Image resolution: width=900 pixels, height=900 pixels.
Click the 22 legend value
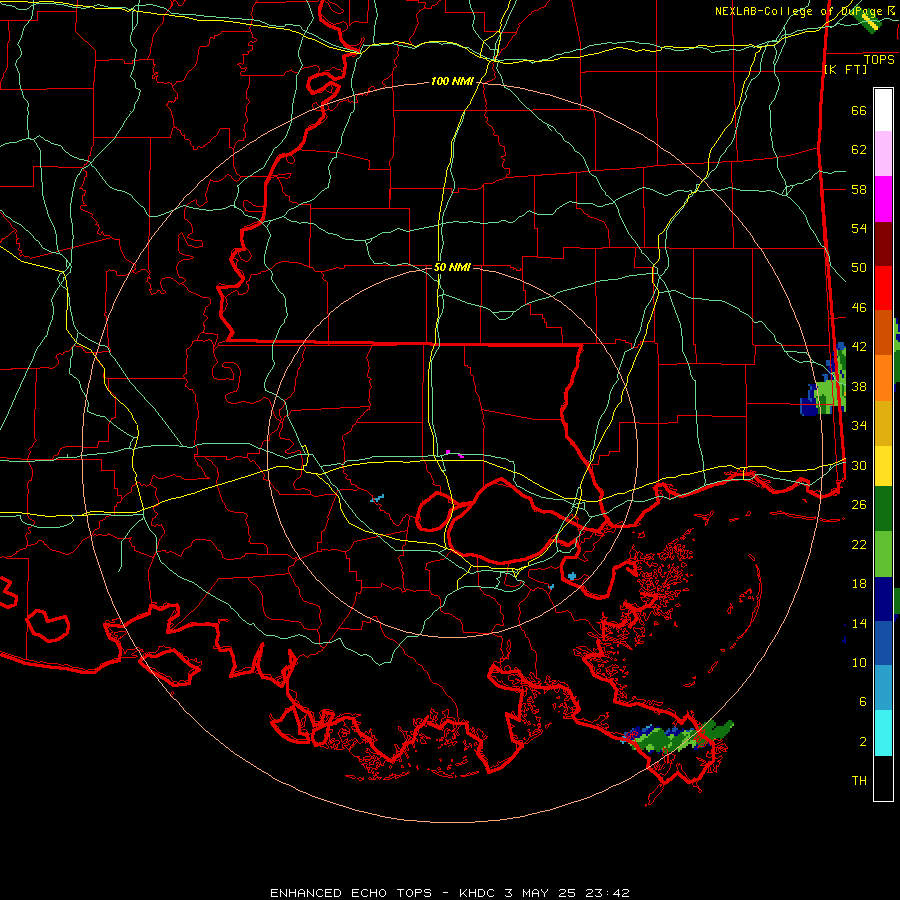[x=859, y=544]
